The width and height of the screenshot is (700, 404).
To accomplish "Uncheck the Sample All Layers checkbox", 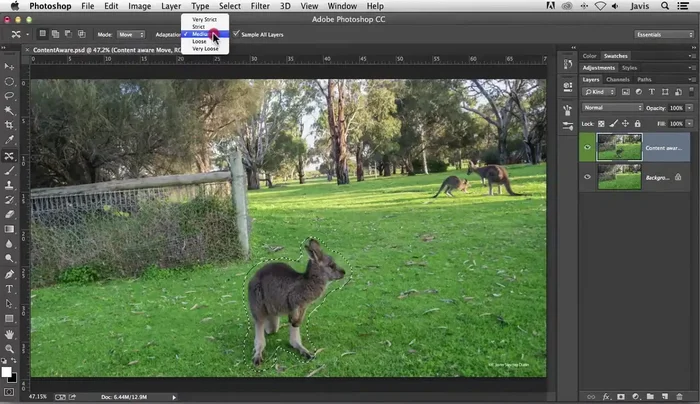I will [x=237, y=34].
